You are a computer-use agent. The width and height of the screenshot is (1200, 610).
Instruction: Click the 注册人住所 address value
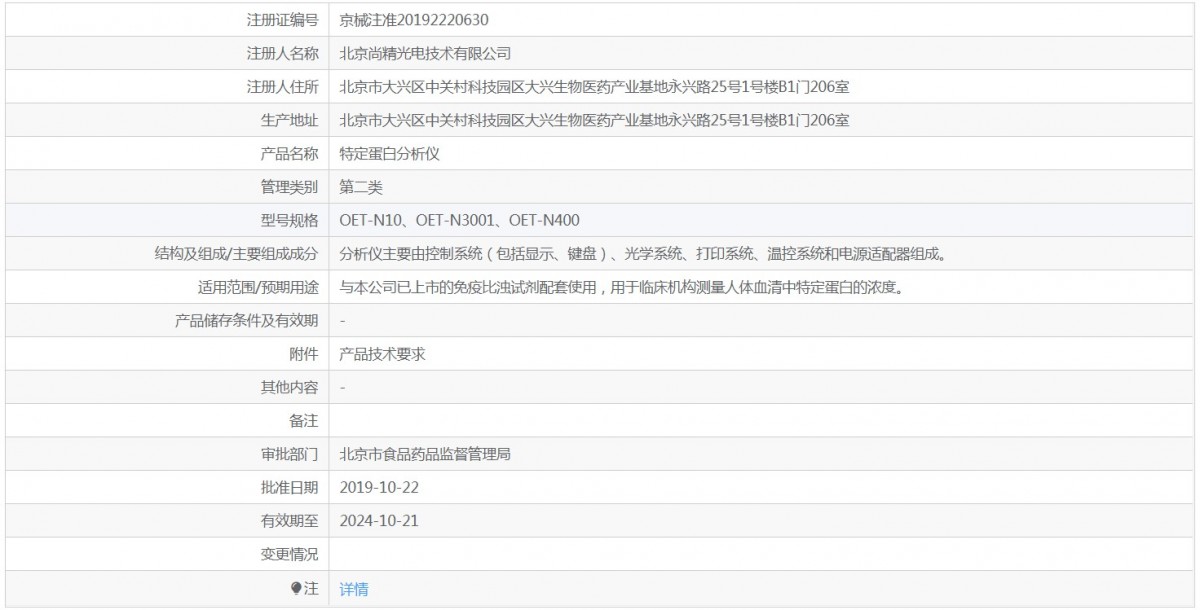(x=595, y=87)
